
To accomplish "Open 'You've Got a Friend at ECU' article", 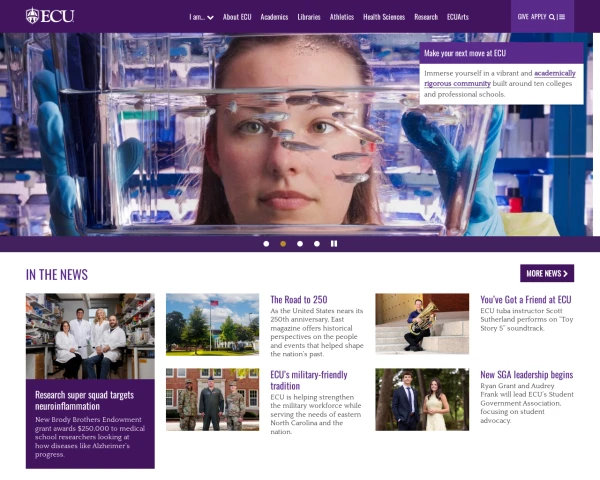I will tap(526, 300).
